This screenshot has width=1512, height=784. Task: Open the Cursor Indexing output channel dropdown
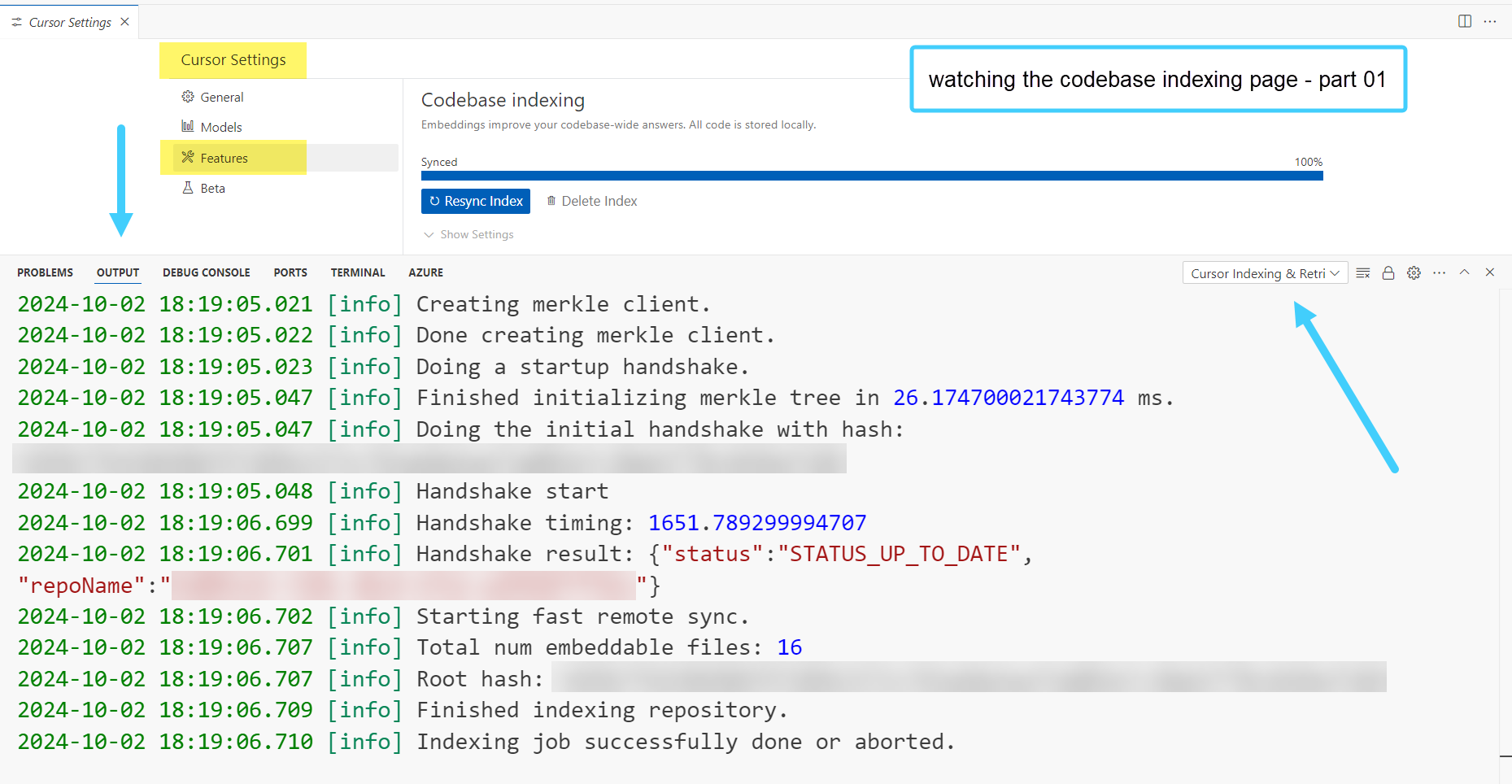pyautogui.click(x=1265, y=273)
